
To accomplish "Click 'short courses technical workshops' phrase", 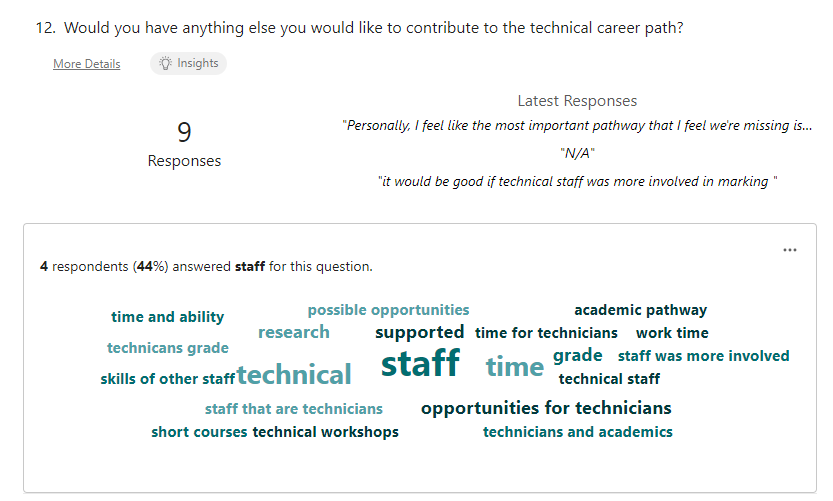I will (275, 432).
